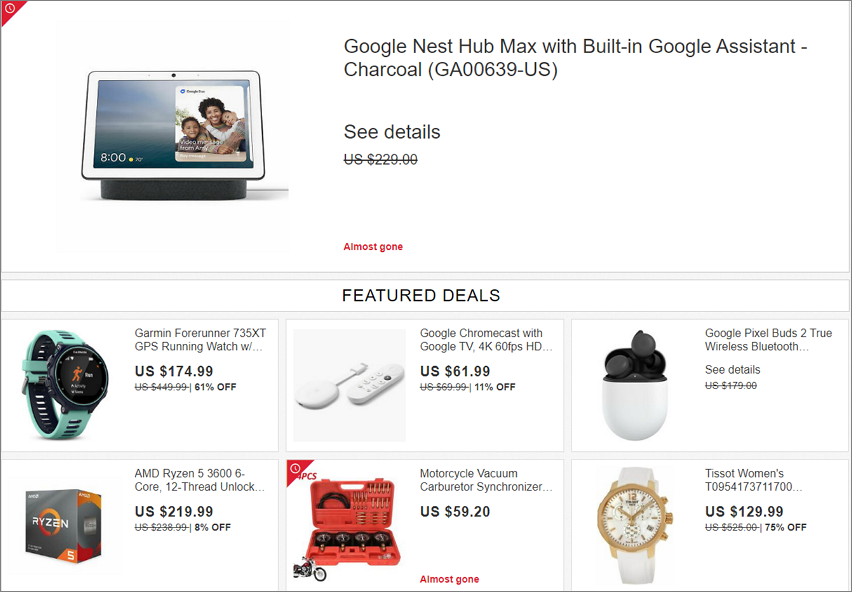The width and height of the screenshot is (852, 592).
Task: Click red clock badge on Nest Hub deal
Action: (9, 9)
